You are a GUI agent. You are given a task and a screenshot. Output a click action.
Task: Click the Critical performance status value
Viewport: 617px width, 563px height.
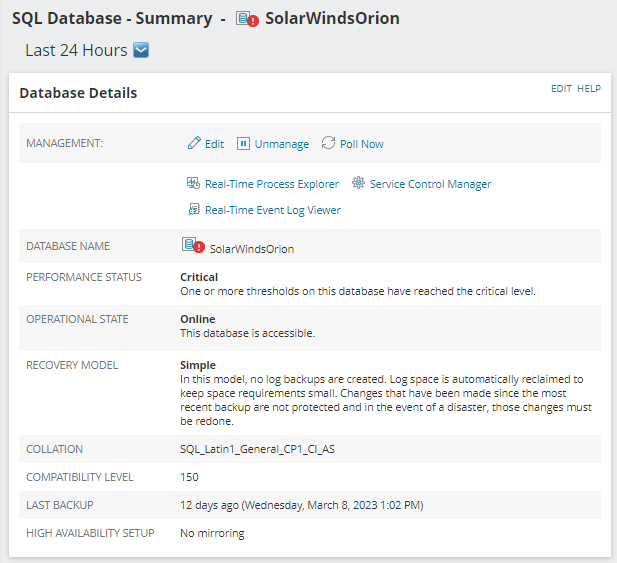(199, 277)
